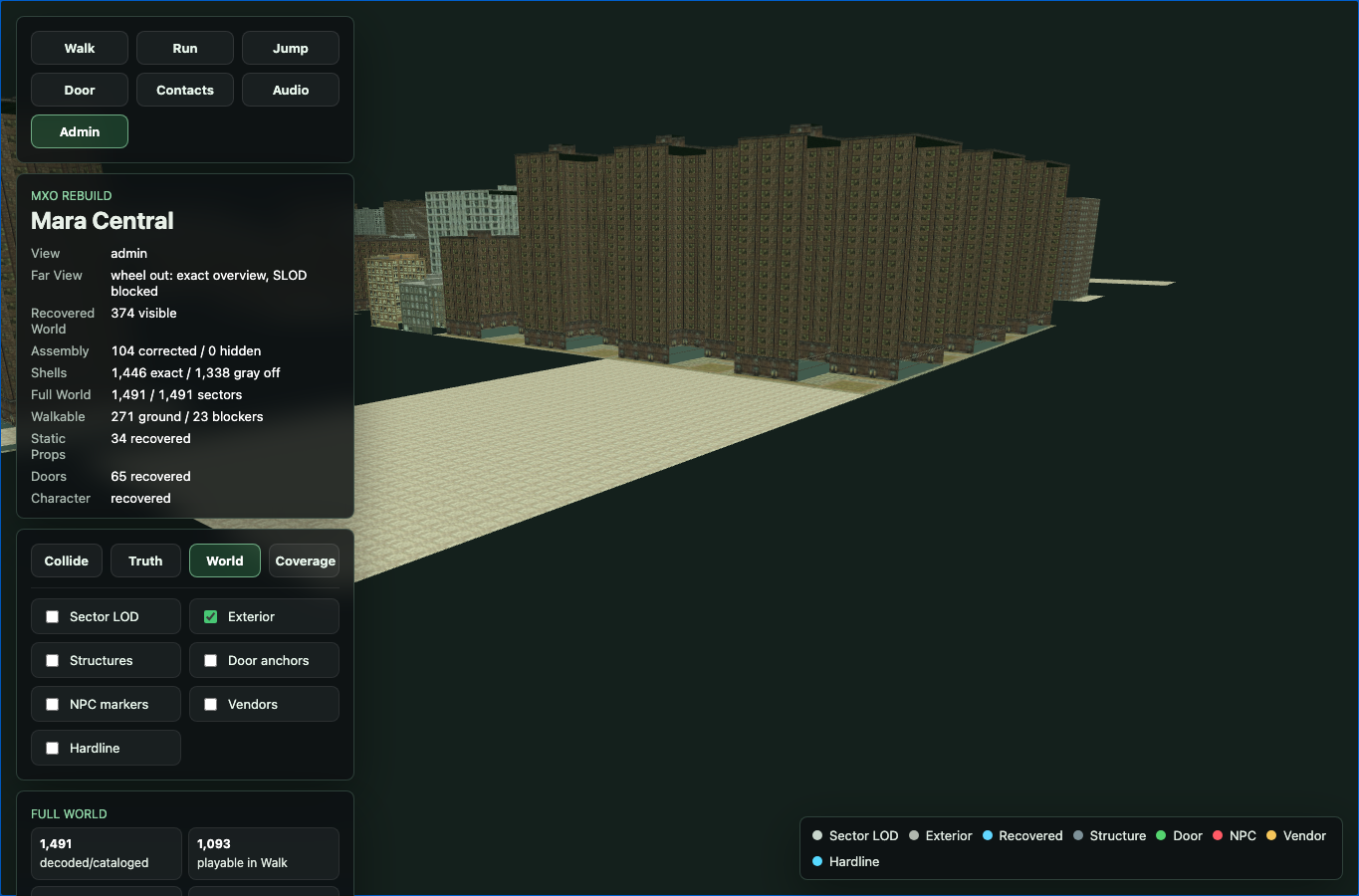Open the Door control

click(x=80, y=90)
